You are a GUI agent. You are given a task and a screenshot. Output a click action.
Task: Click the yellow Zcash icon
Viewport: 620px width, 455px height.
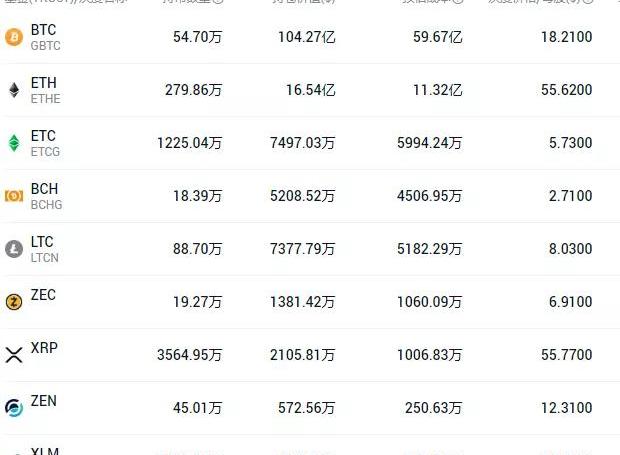[x=14, y=302]
